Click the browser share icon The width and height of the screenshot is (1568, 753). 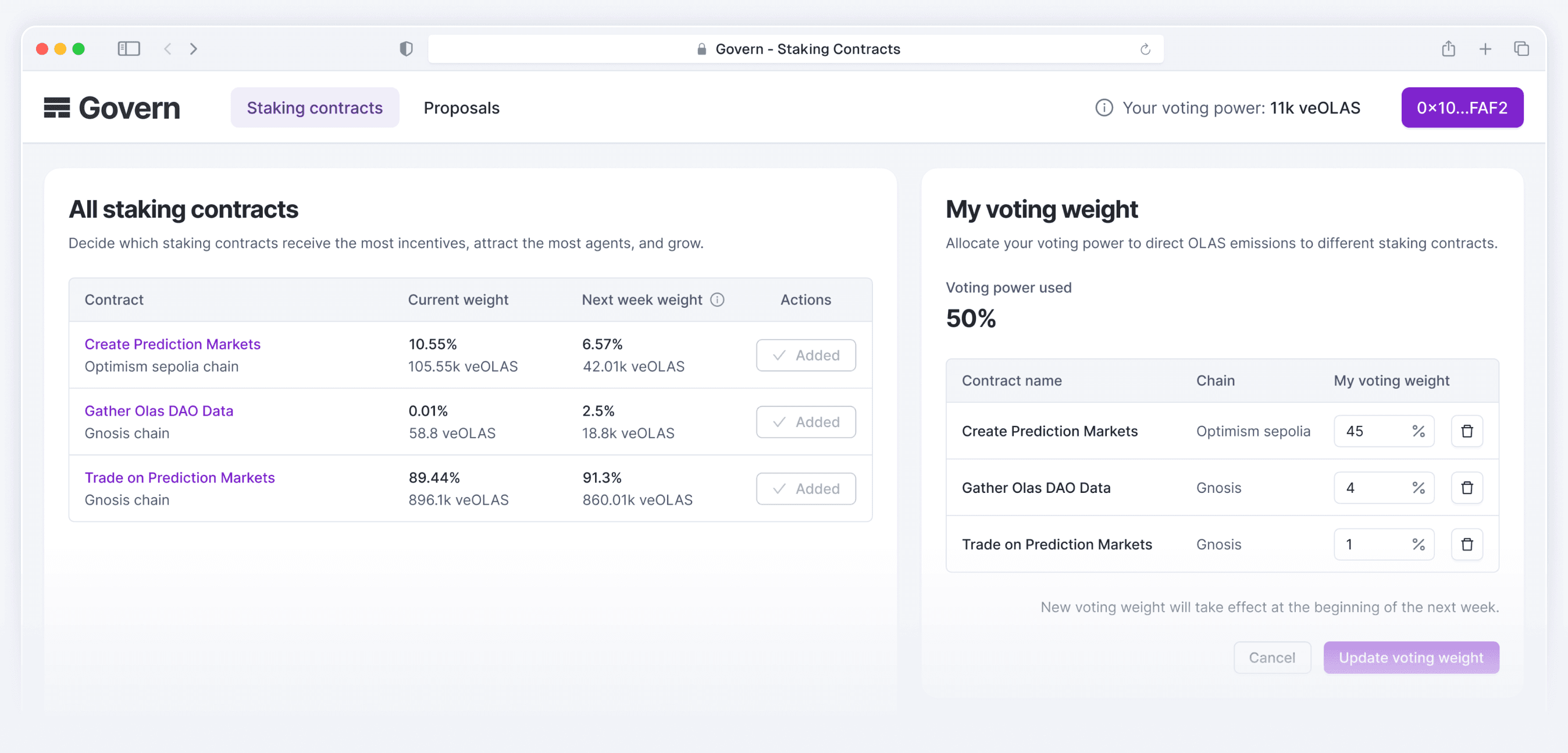click(x=1448, y=49)
